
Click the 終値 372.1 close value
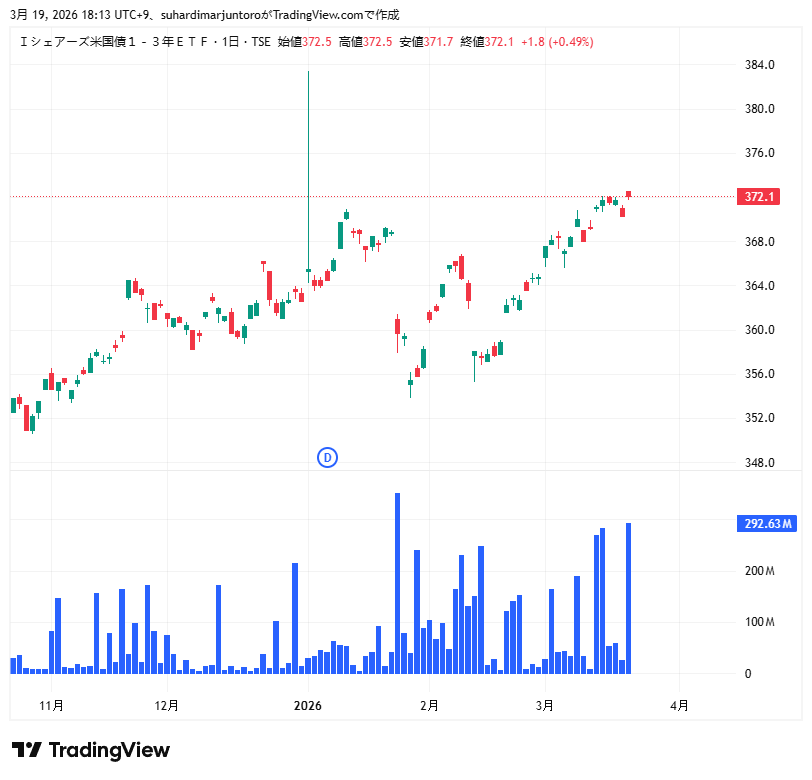(x=487, y=42)
